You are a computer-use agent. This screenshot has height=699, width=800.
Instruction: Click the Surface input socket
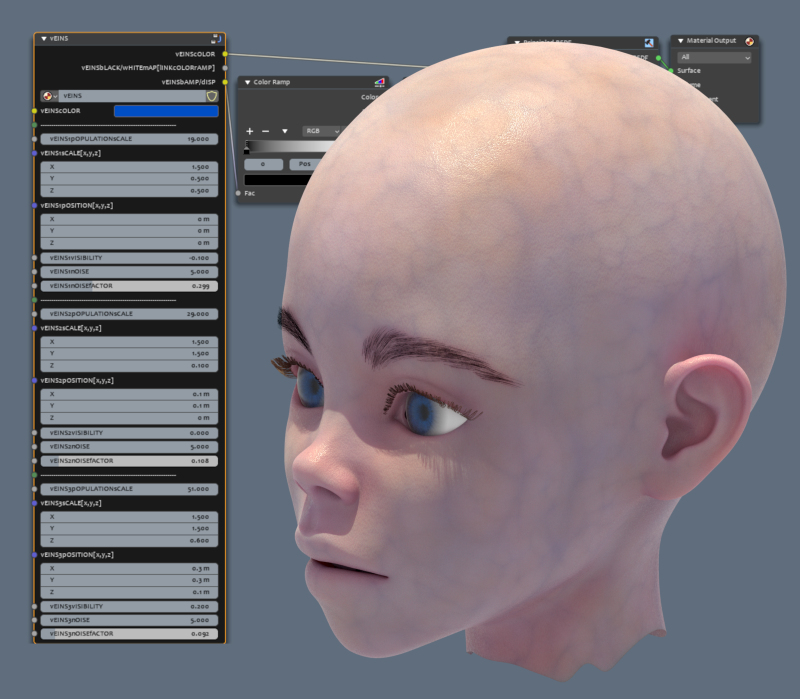pyautogui.click(x=671, y=71)
